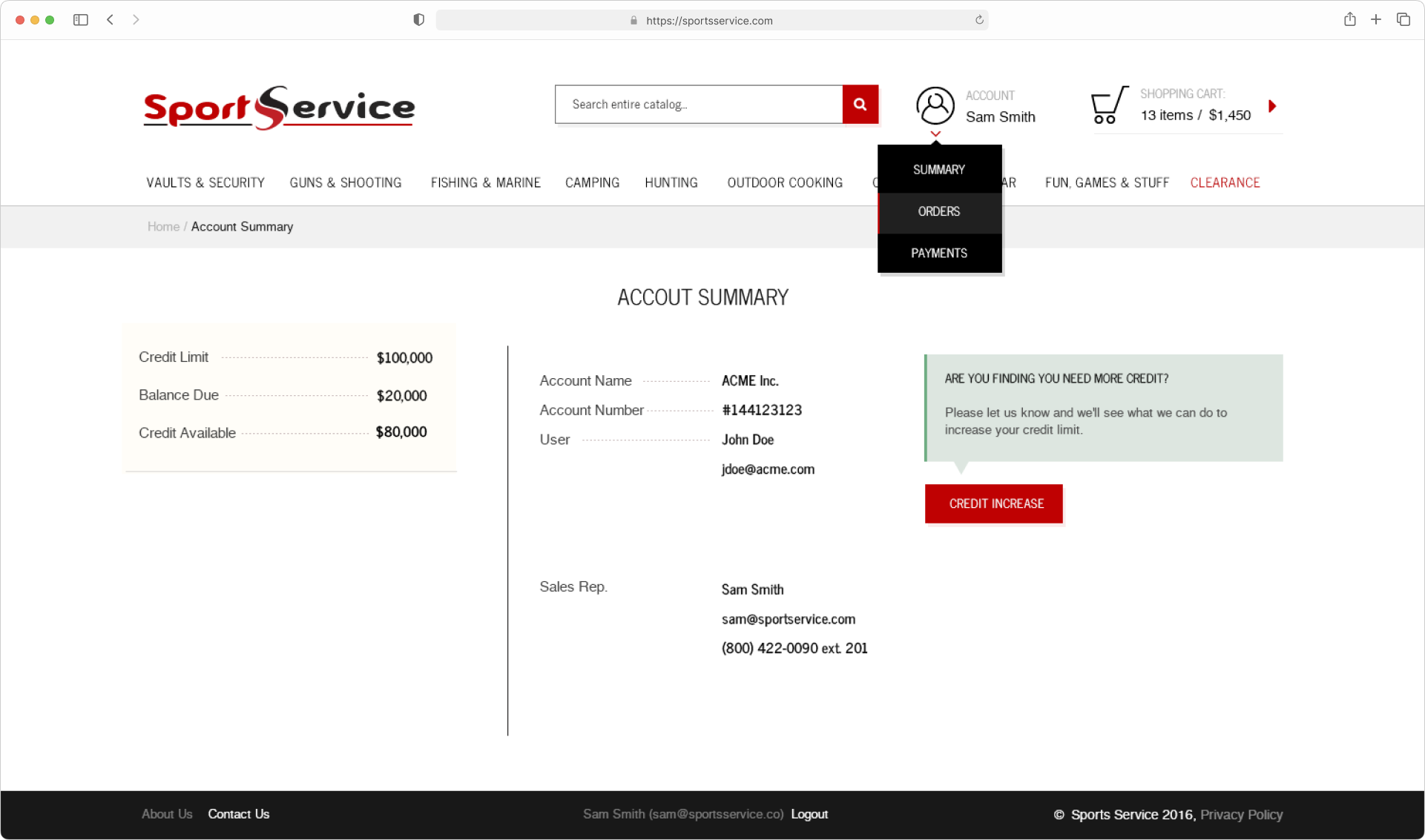Click the red search magnifier button
The height and width of the screenshot is (840, 1425).
(860, 105)
